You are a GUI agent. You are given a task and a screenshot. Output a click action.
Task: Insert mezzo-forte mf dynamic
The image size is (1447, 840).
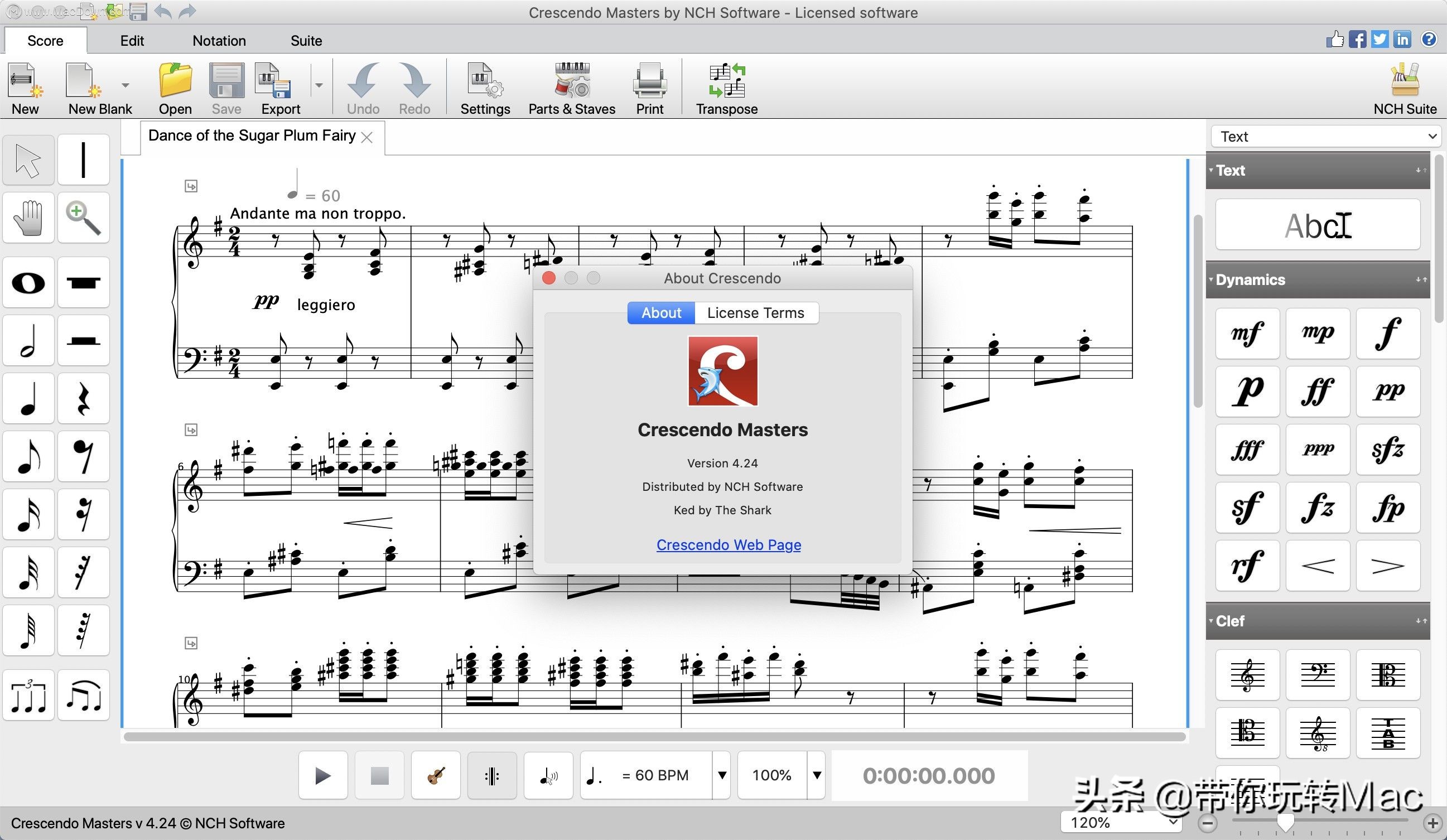(x=1247, y=334)
